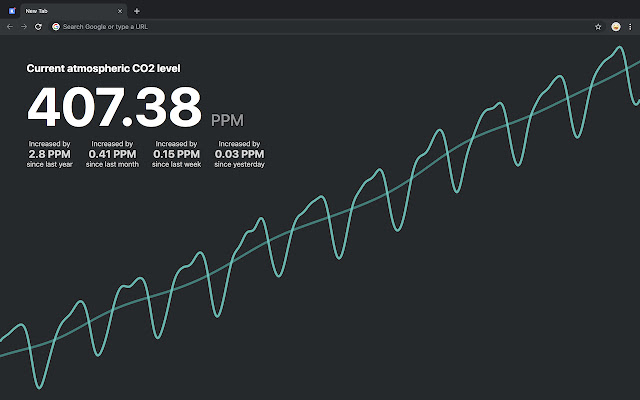
Task: Click the 0.15 PPM since last week stat
Action: [x=176, y=154]
